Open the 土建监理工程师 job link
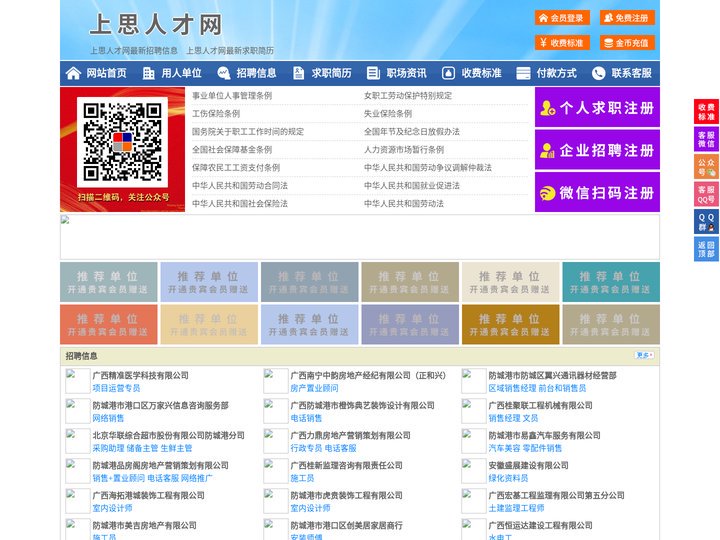This screenshot has height=540, width=720. point(516,508)
